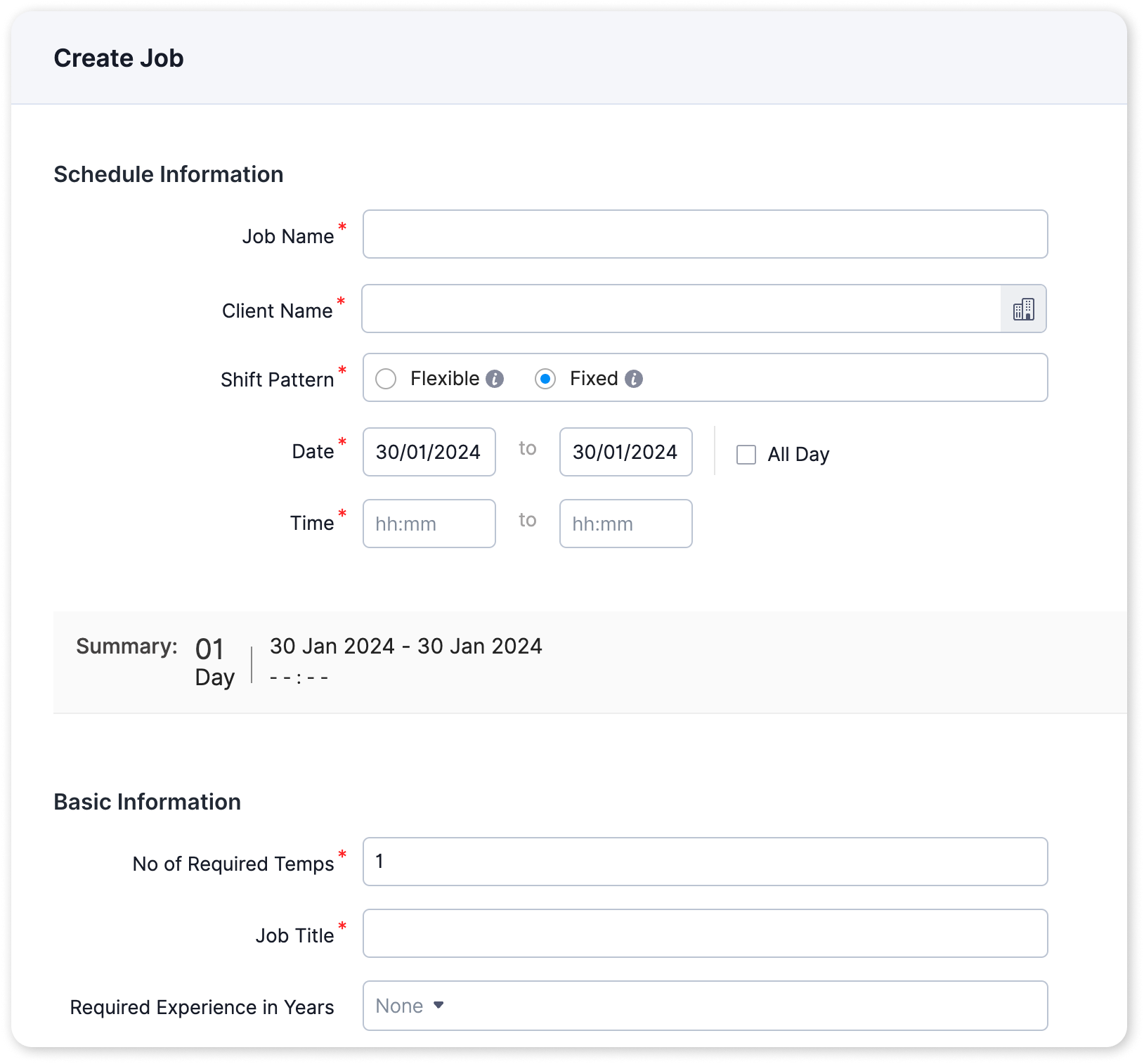The width and height of the screenshot is (1144, 1064).
Task: Focus No of Required Temps field
Action: [x=705, y=862]
